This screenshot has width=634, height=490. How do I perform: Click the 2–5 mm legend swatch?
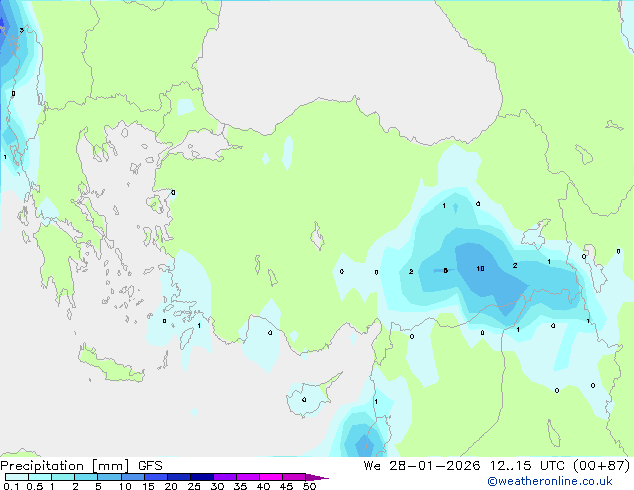[86, 477]
